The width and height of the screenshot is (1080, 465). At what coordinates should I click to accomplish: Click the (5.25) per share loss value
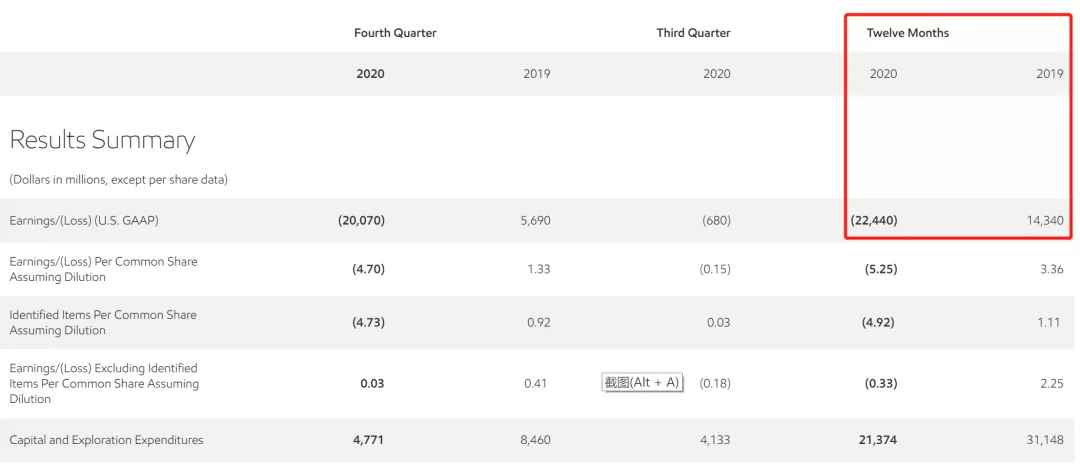(x=881, y=269)
